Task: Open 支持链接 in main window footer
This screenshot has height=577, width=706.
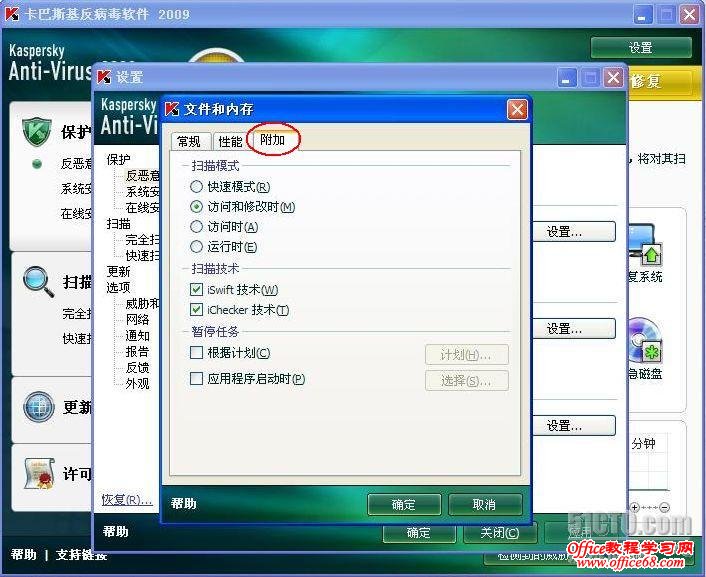Action: pyautogui.click(x=81, y=554)
